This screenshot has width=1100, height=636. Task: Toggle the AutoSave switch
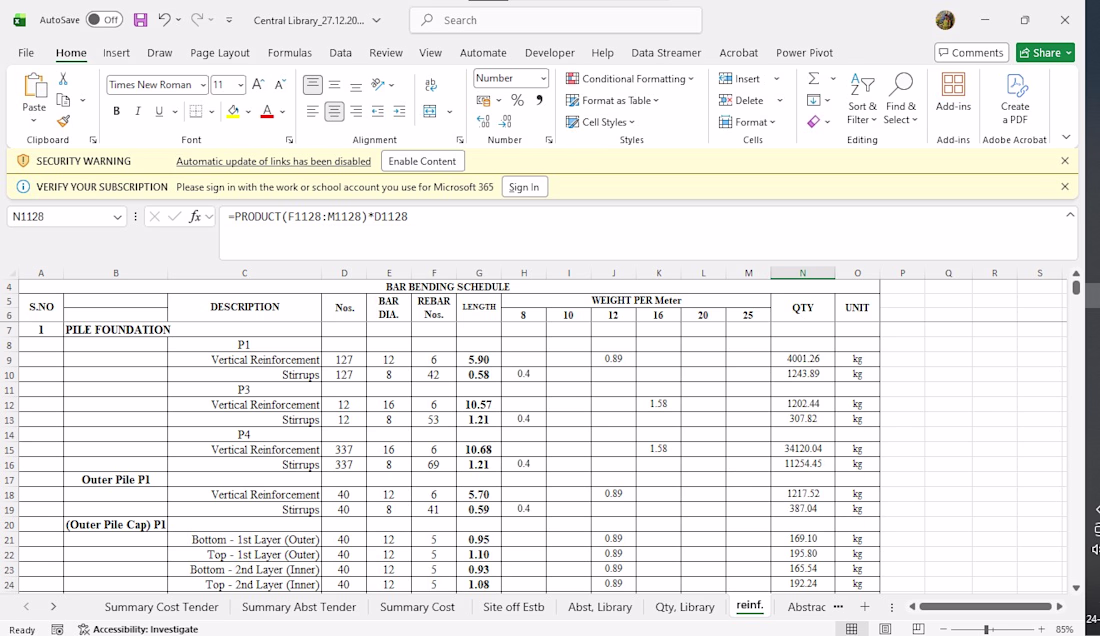(x=104, y=20)
